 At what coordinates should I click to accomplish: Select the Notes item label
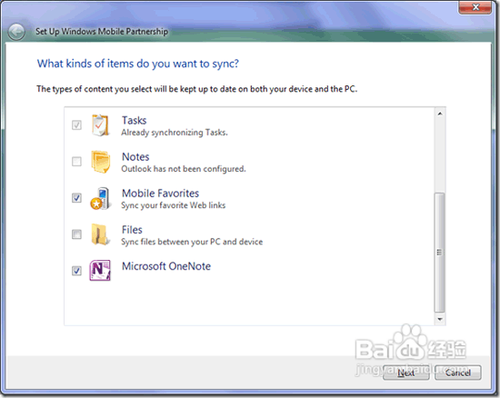135,157
